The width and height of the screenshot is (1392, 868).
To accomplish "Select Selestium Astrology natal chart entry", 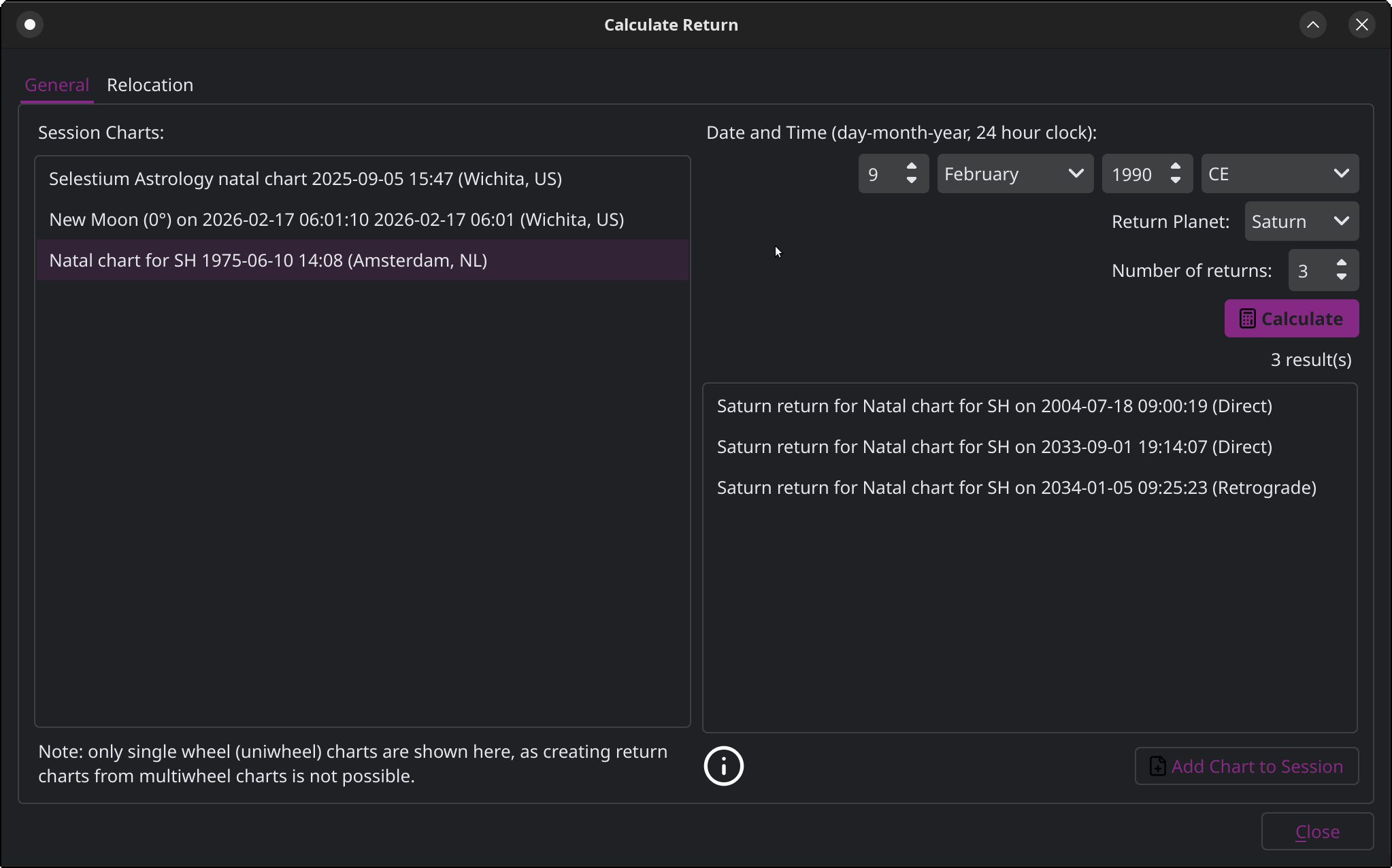I will [x=305, y=179].
